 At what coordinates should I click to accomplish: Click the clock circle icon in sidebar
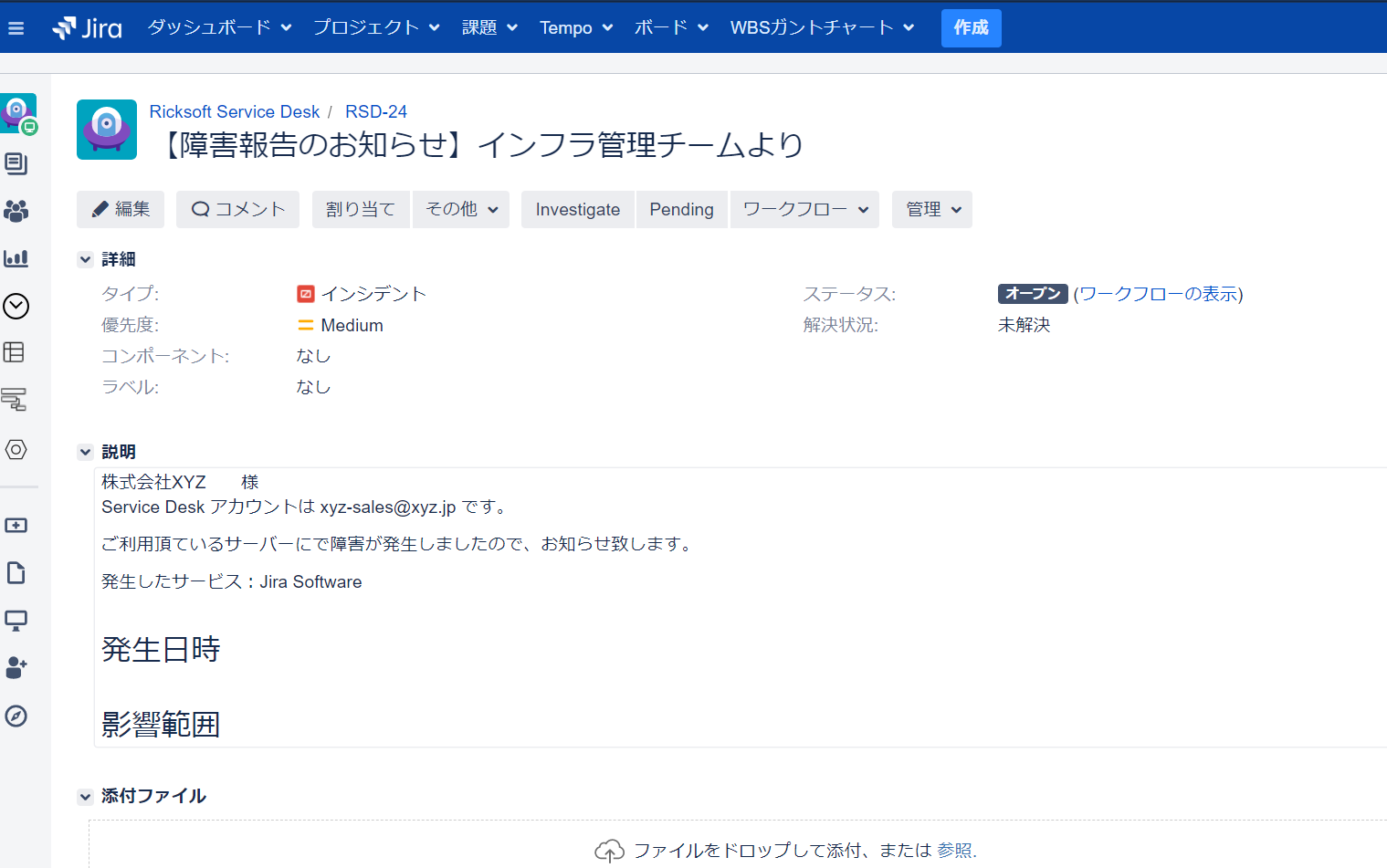[x=16, y=306]
